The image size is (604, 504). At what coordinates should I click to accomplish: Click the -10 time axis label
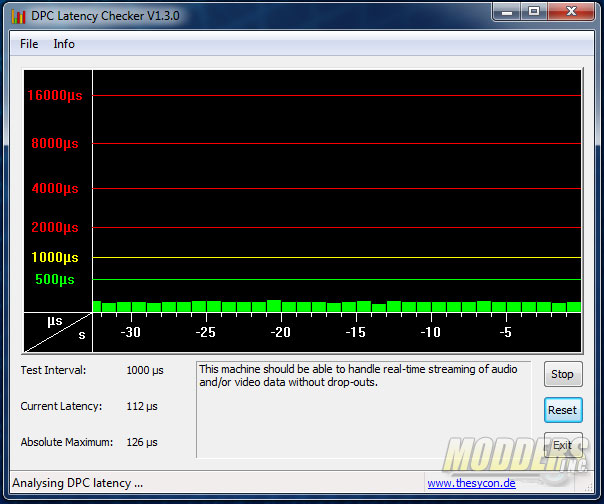(x=430, y=332)
